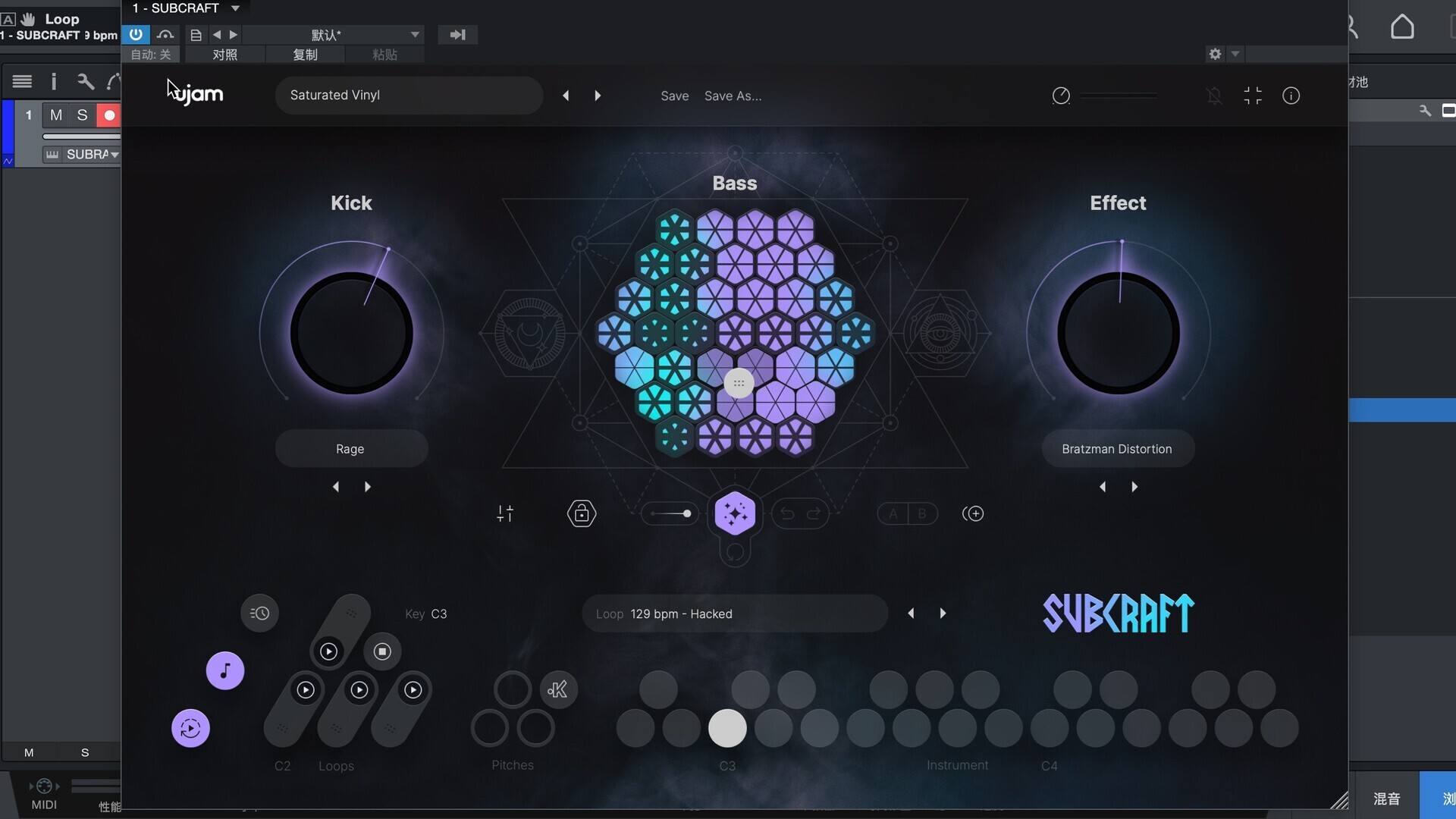This screenshot has height=819, width=1456.
Task: Click the pitch key-lock icon
Action: (558, 689)
